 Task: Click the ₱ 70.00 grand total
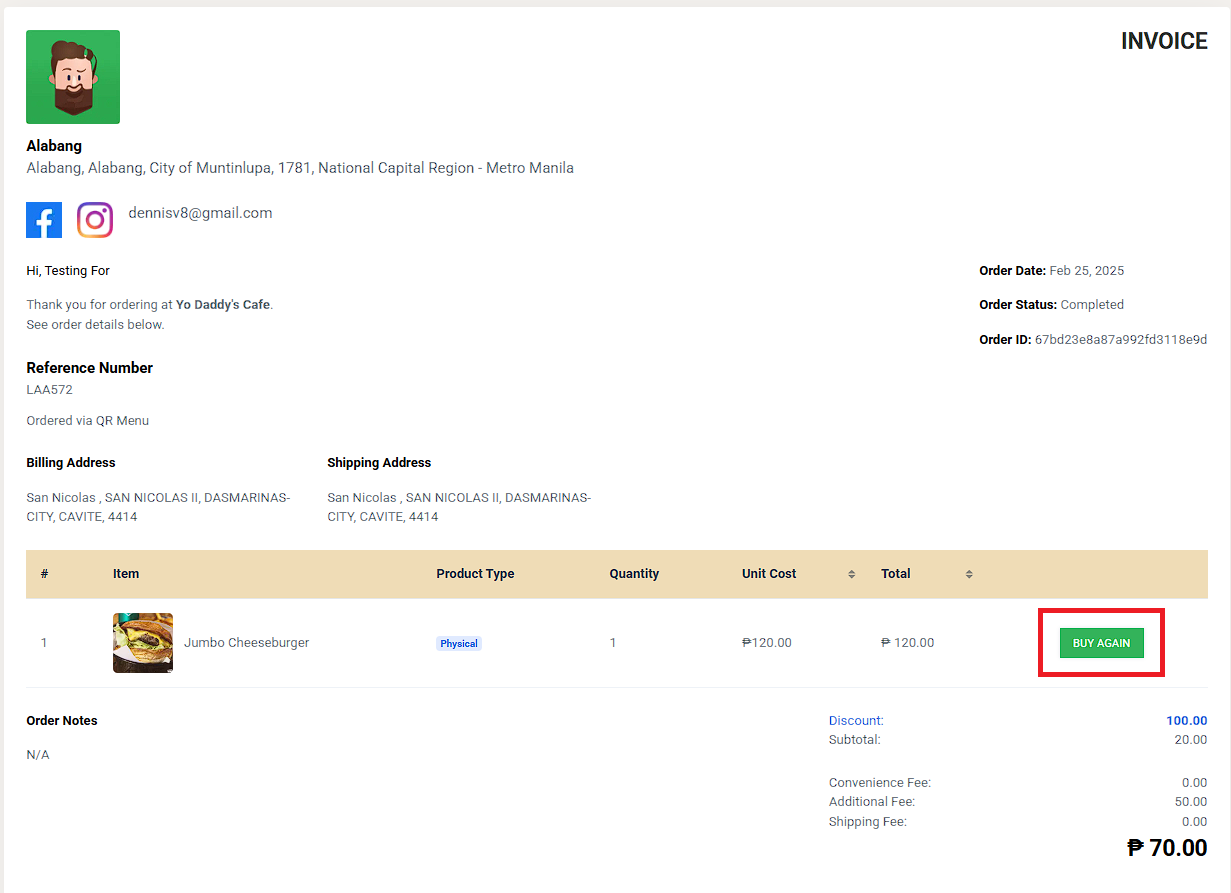coord(1167,848)
